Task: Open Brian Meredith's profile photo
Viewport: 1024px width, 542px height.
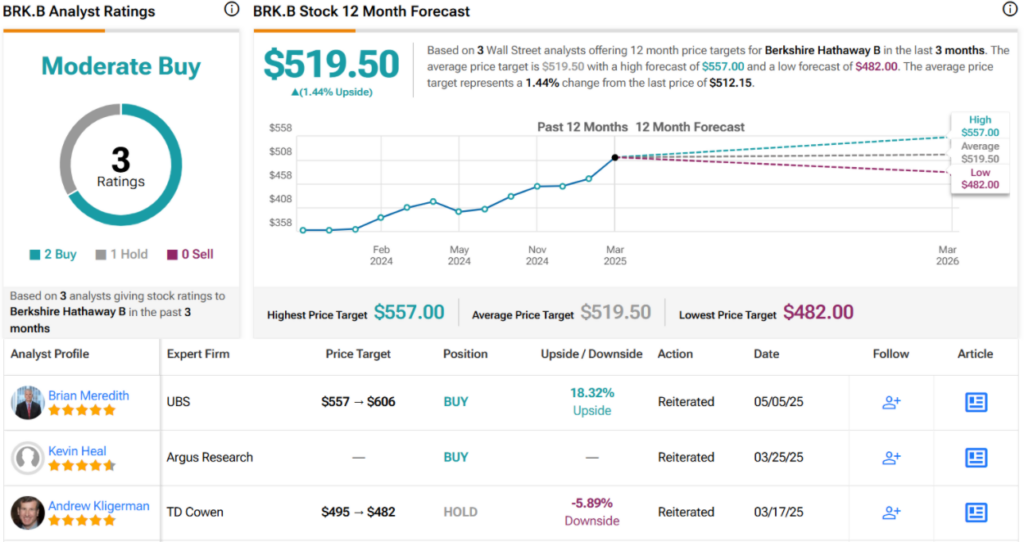Action: coord(27,402)
